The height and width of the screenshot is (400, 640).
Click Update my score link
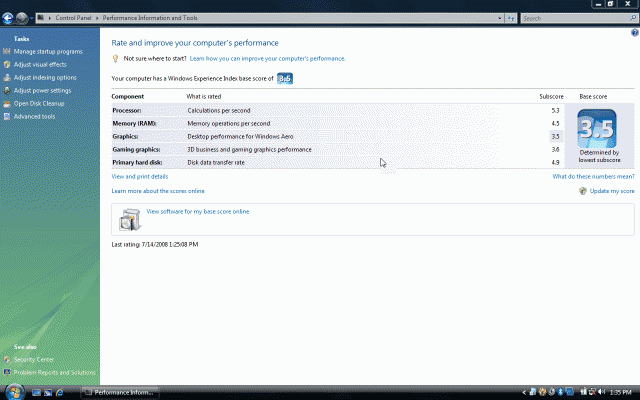pyautogui.click(x=612, y=191)
